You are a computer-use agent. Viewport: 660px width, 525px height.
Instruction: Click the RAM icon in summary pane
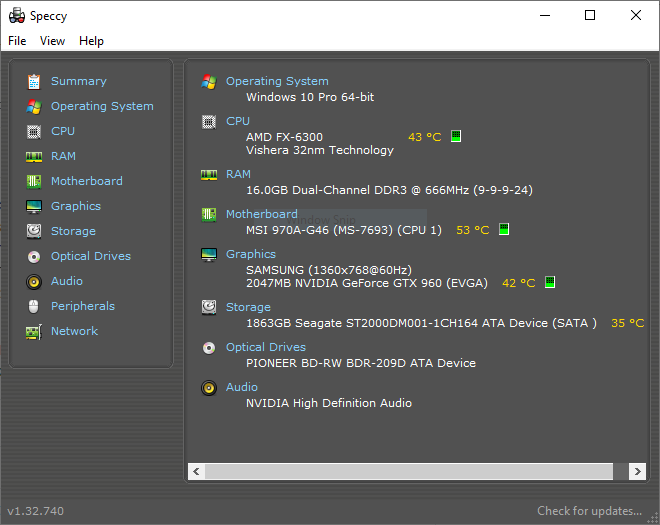pos(209,175)
